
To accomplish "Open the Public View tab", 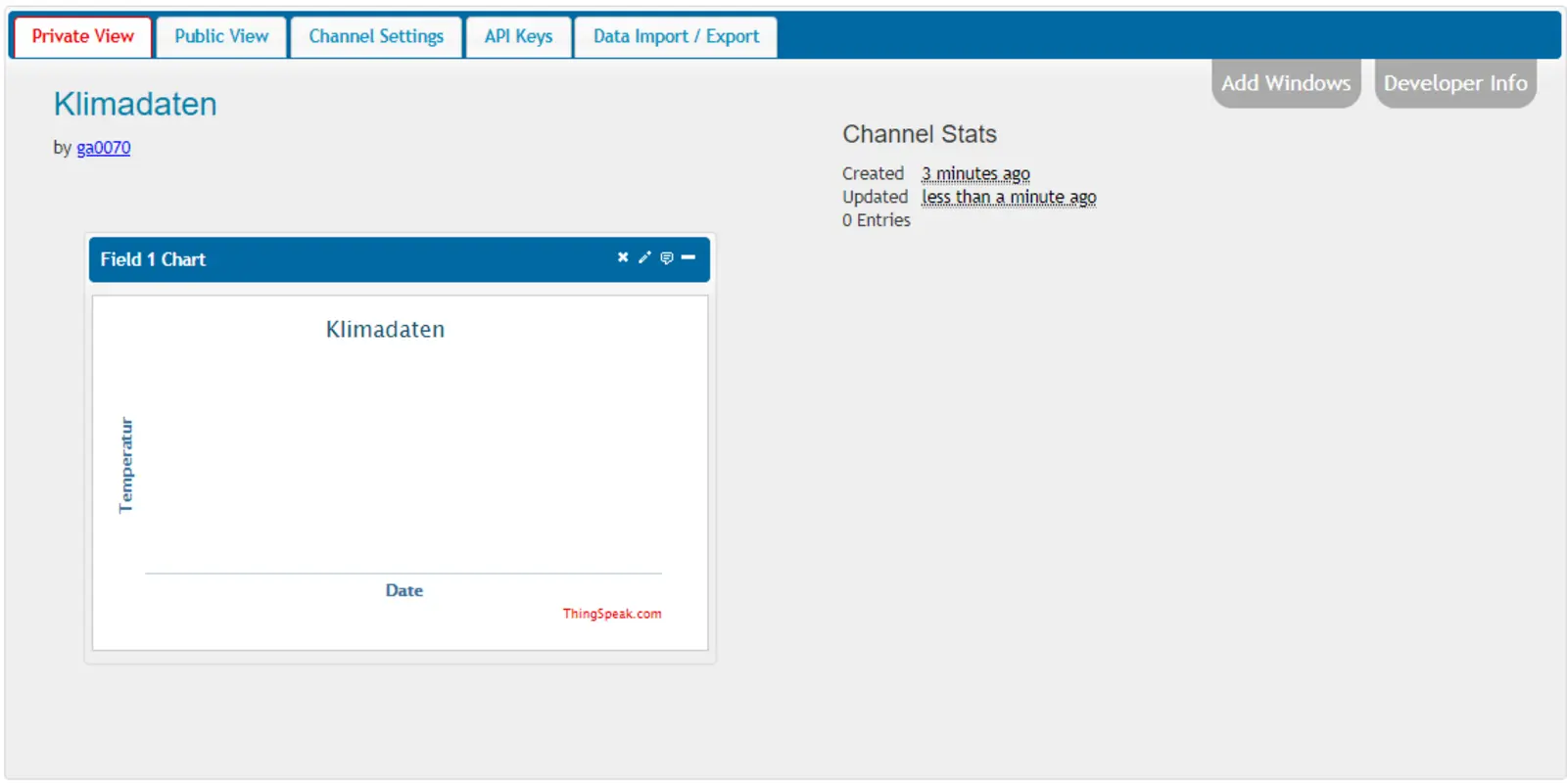I will (x=221, y=37).
